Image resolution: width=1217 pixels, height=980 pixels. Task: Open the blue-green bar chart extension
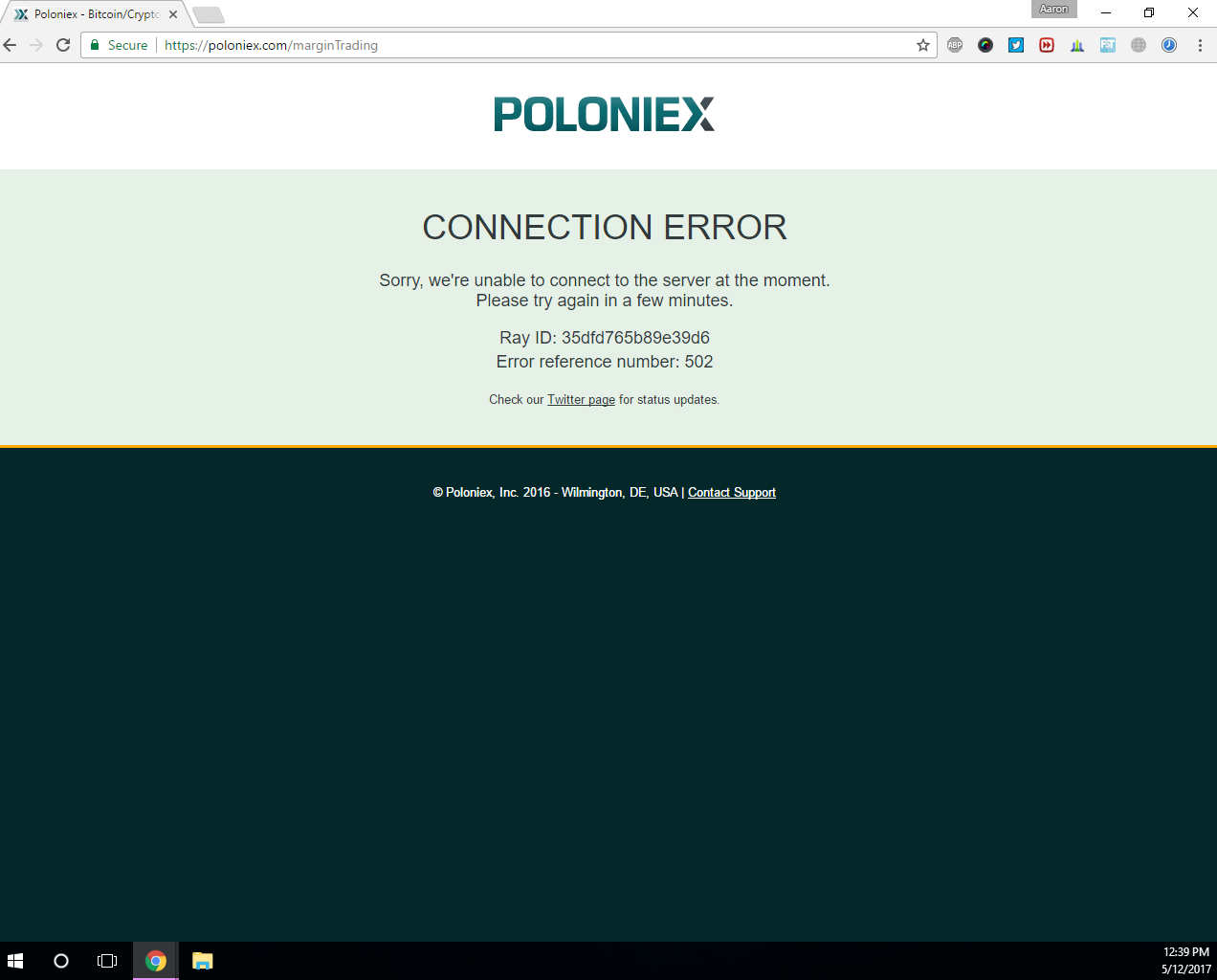(1077, 45)
